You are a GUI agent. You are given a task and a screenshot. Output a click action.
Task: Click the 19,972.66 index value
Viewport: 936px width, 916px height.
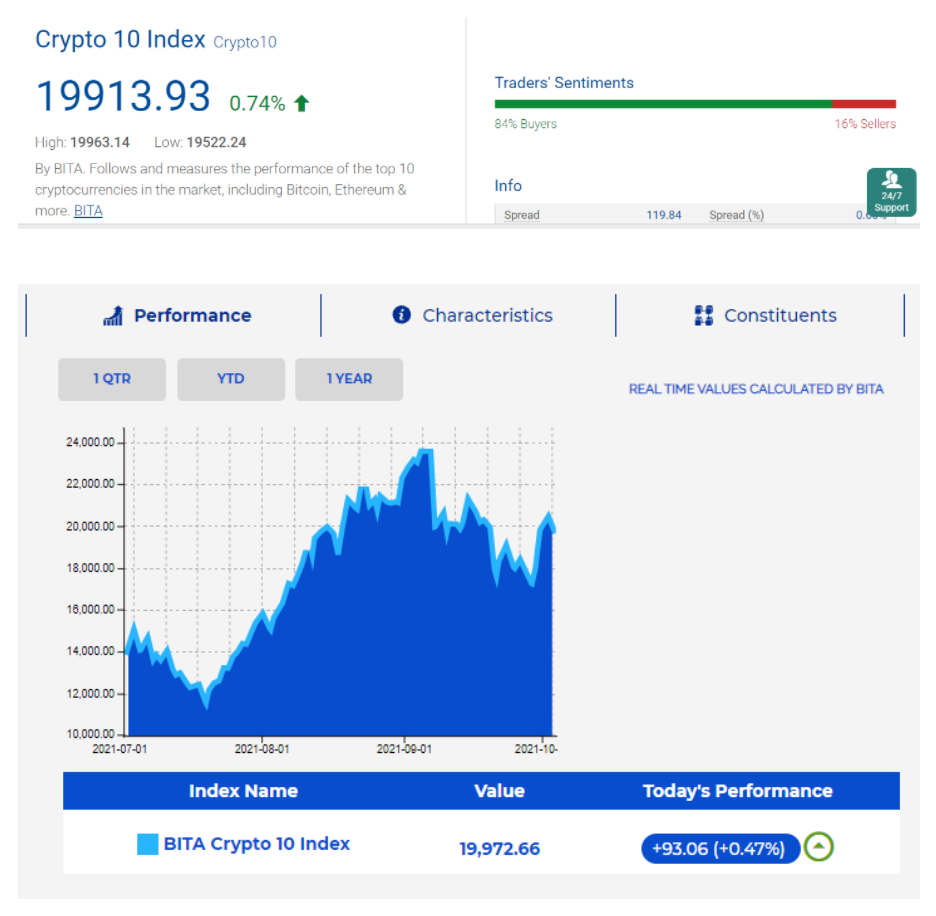[x=499, y=849]
